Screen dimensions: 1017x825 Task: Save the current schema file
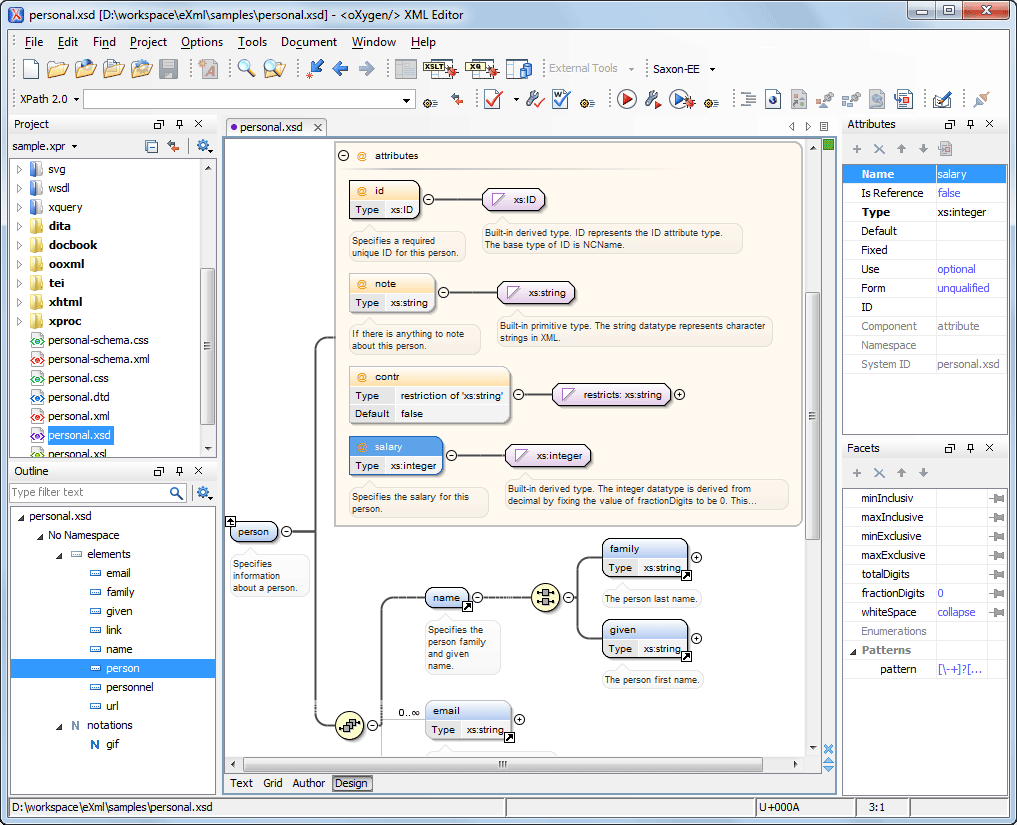tap(169, 68)
